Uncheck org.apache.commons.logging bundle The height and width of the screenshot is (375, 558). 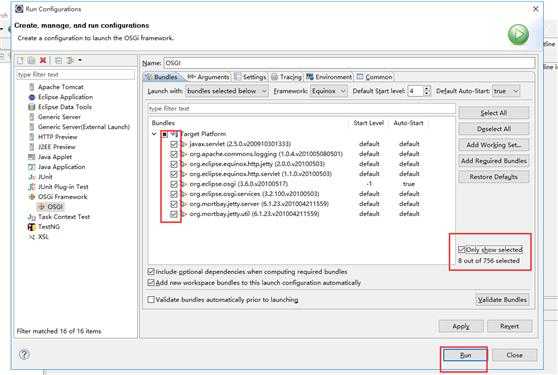173,154
